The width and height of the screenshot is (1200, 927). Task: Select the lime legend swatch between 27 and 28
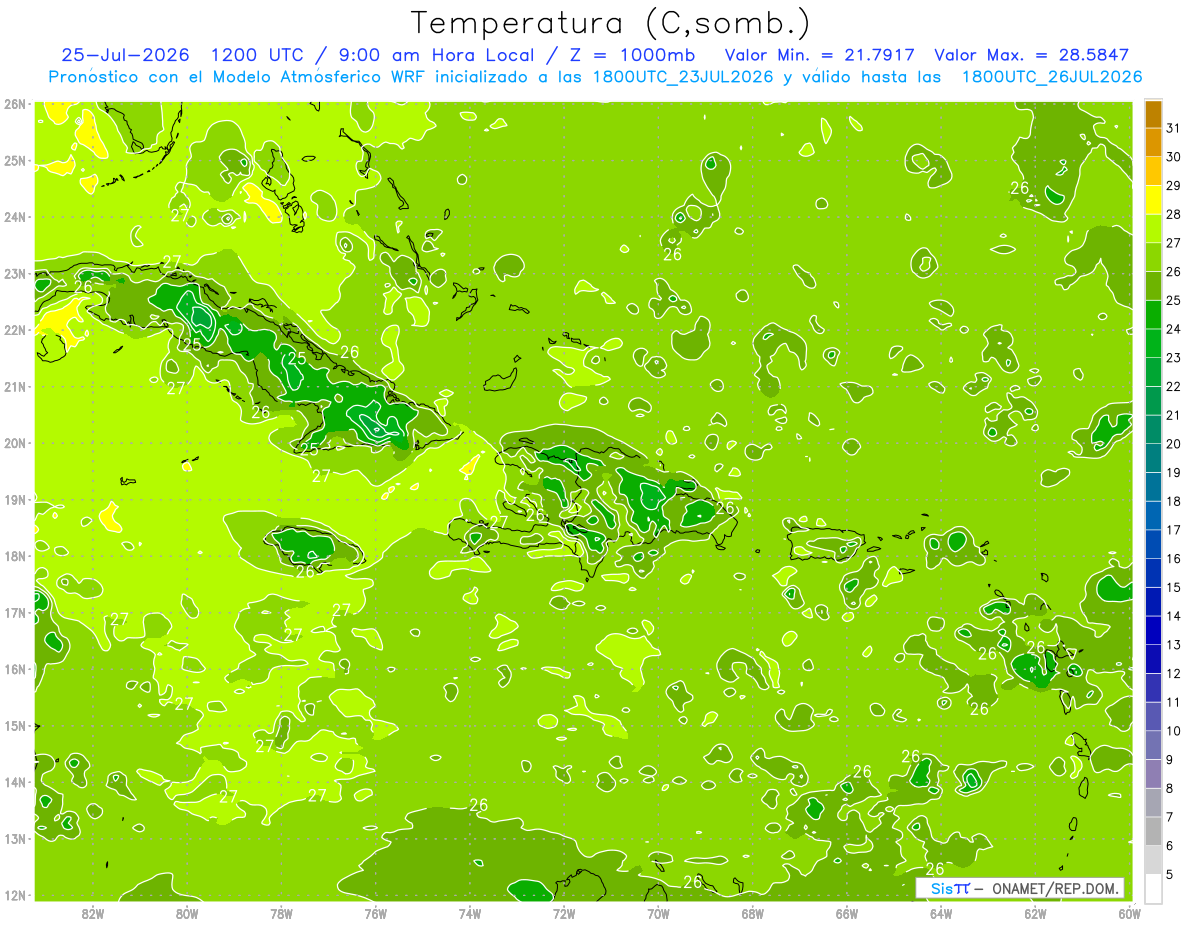1153,229
